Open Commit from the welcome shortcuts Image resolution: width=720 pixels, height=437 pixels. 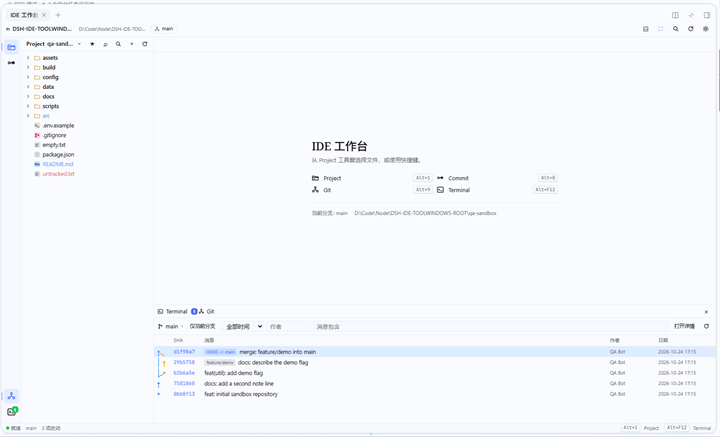[x=497, y=178]
